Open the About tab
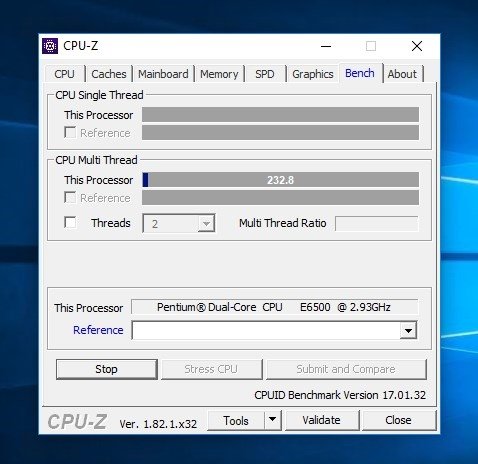This screenshot has width=478, height=464. pyautogui.click(x=402, y=74)
